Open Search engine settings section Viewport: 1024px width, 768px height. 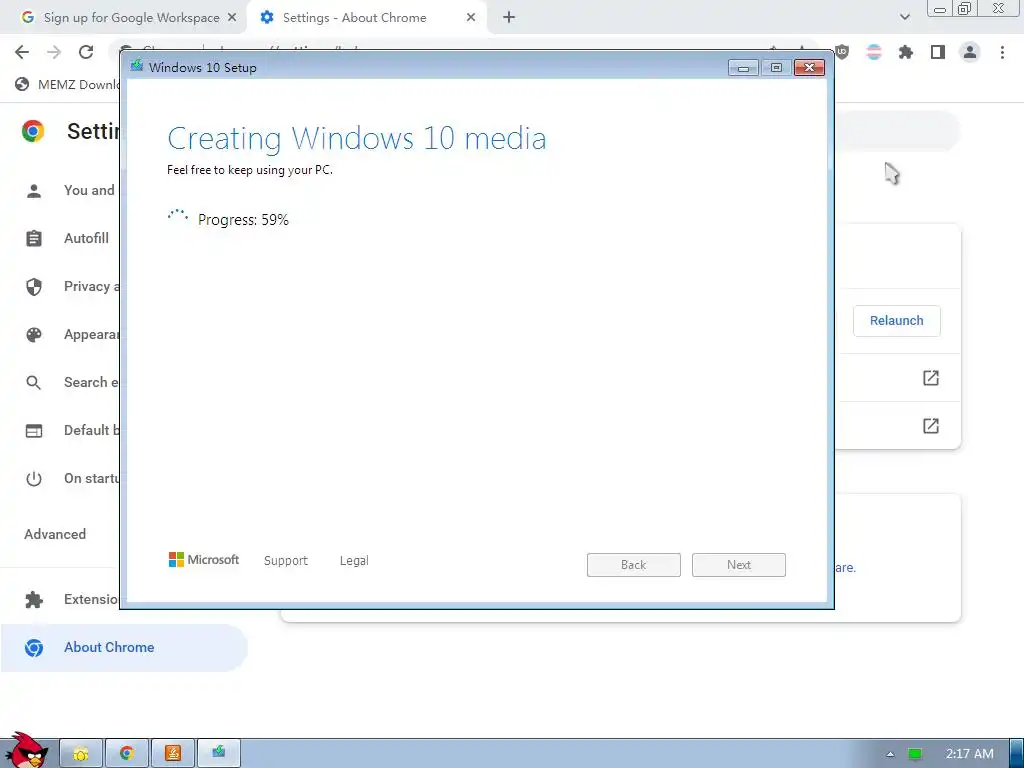72,382
